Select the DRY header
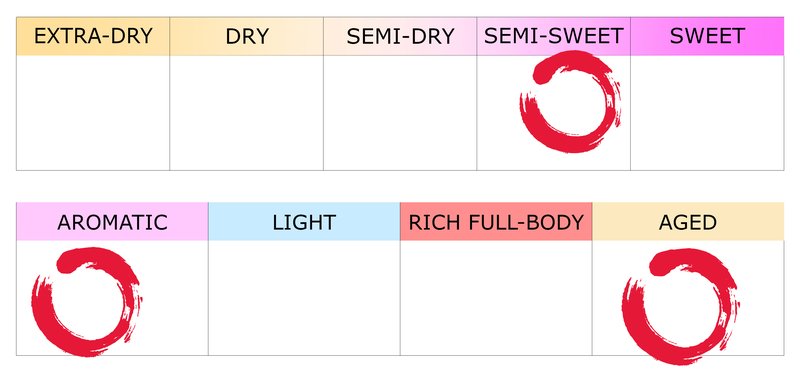This screenshot has height=371, width=800. click(246, 36)
